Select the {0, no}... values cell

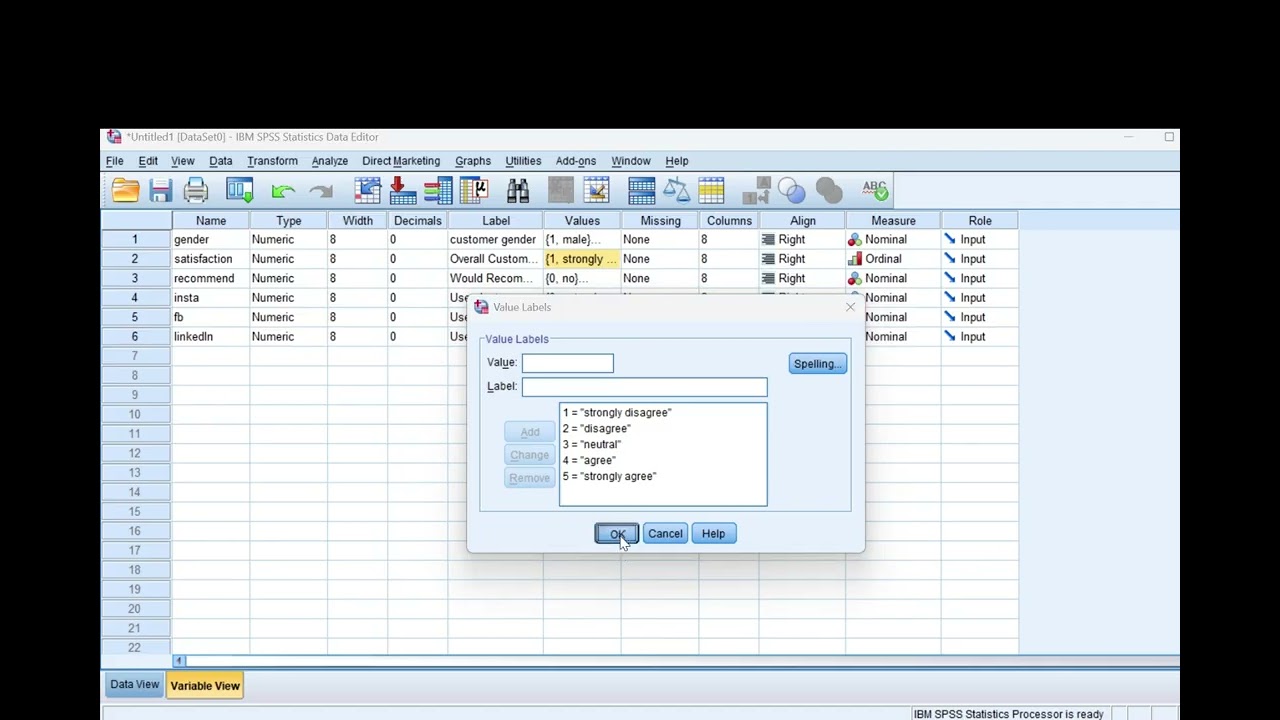pyautogui.click(x=582, y=279)
